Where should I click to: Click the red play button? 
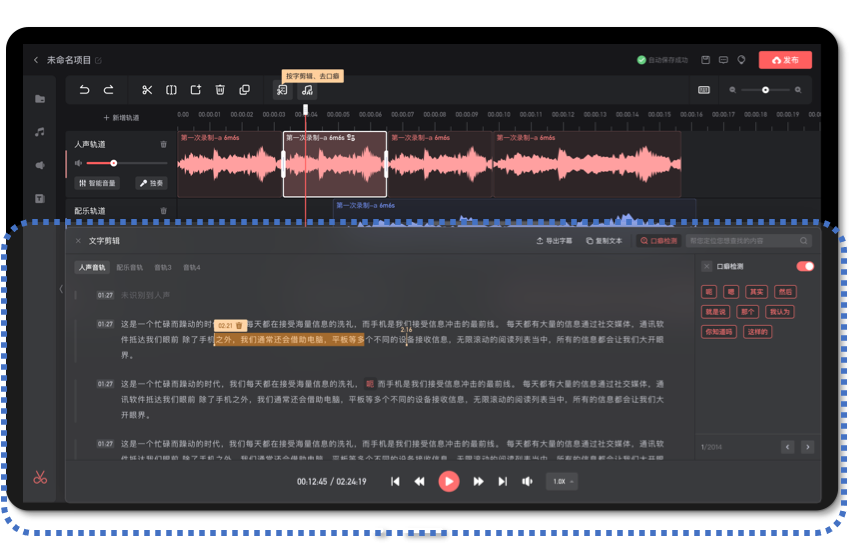pos(449,481)
